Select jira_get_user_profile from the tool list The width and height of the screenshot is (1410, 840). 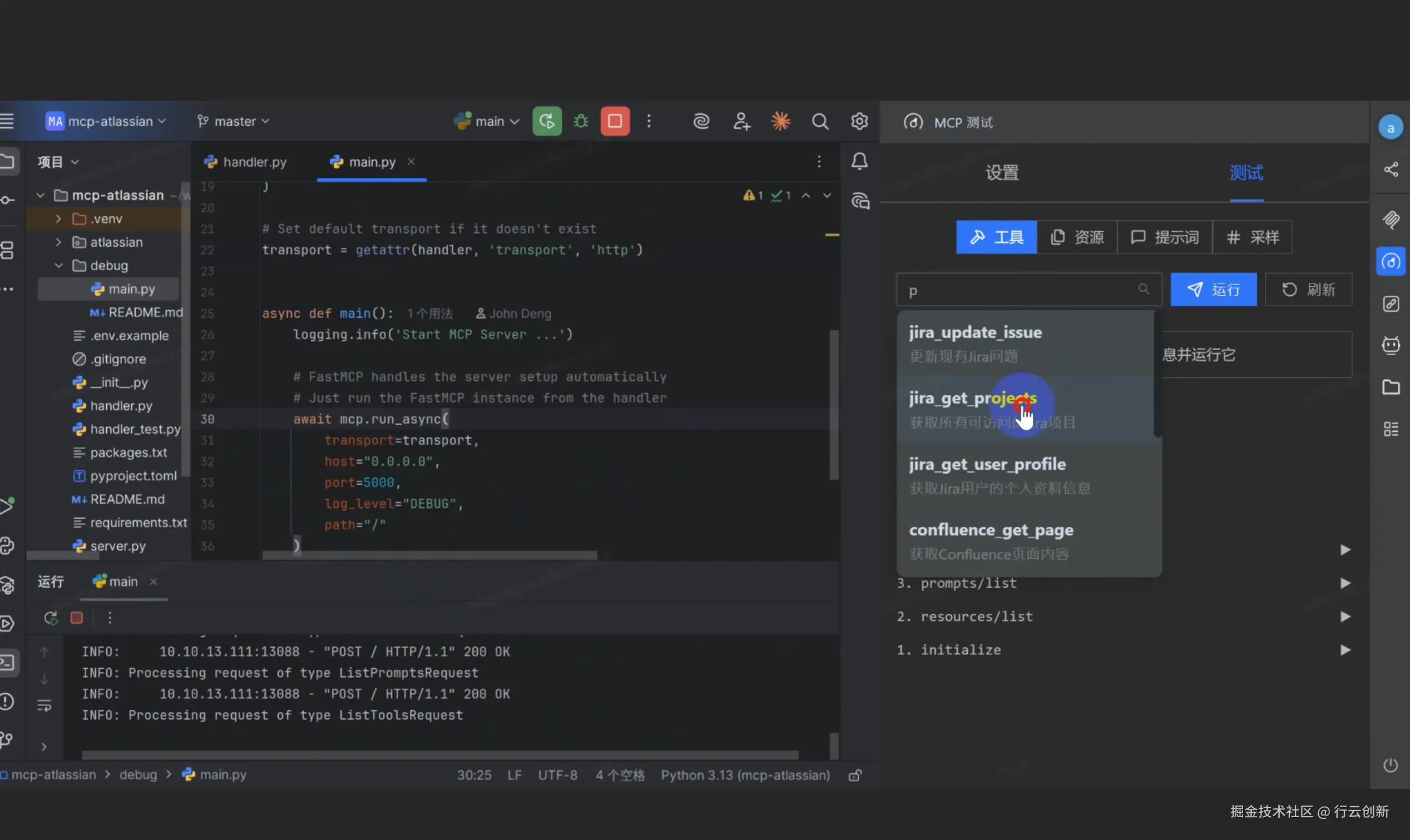[x=987, y=464]
